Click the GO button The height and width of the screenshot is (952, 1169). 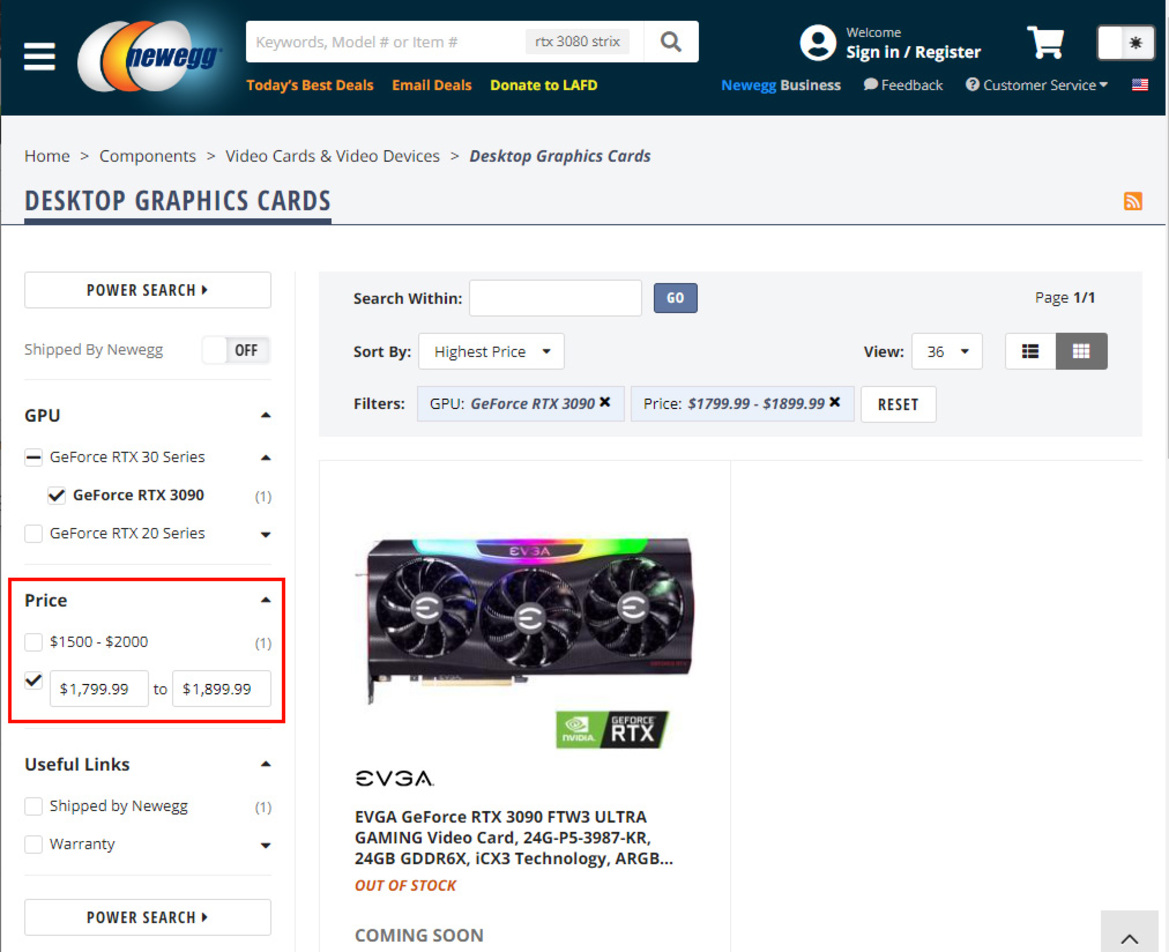coord(675,298)
